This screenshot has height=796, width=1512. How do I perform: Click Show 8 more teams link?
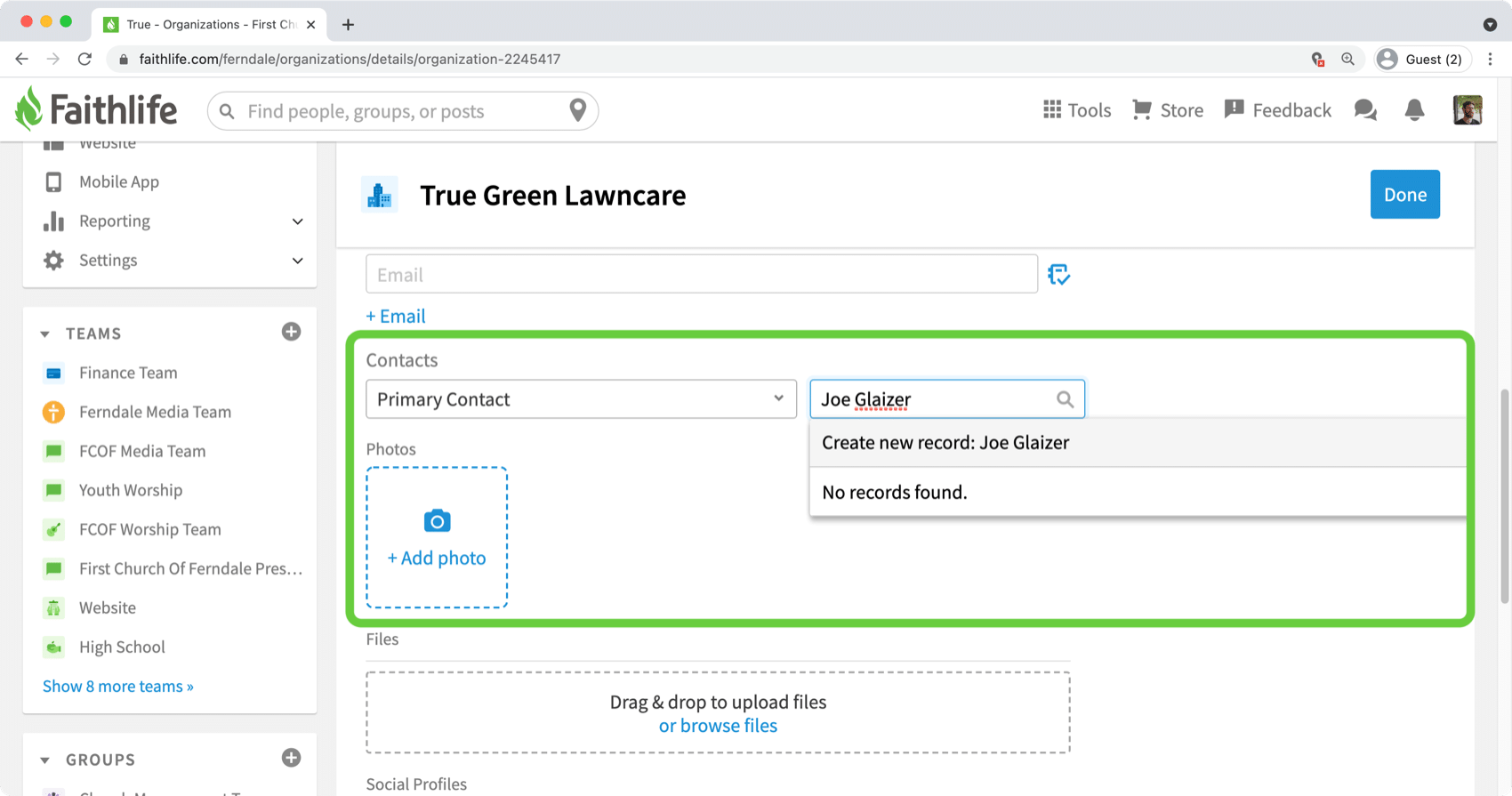[118, 686]
